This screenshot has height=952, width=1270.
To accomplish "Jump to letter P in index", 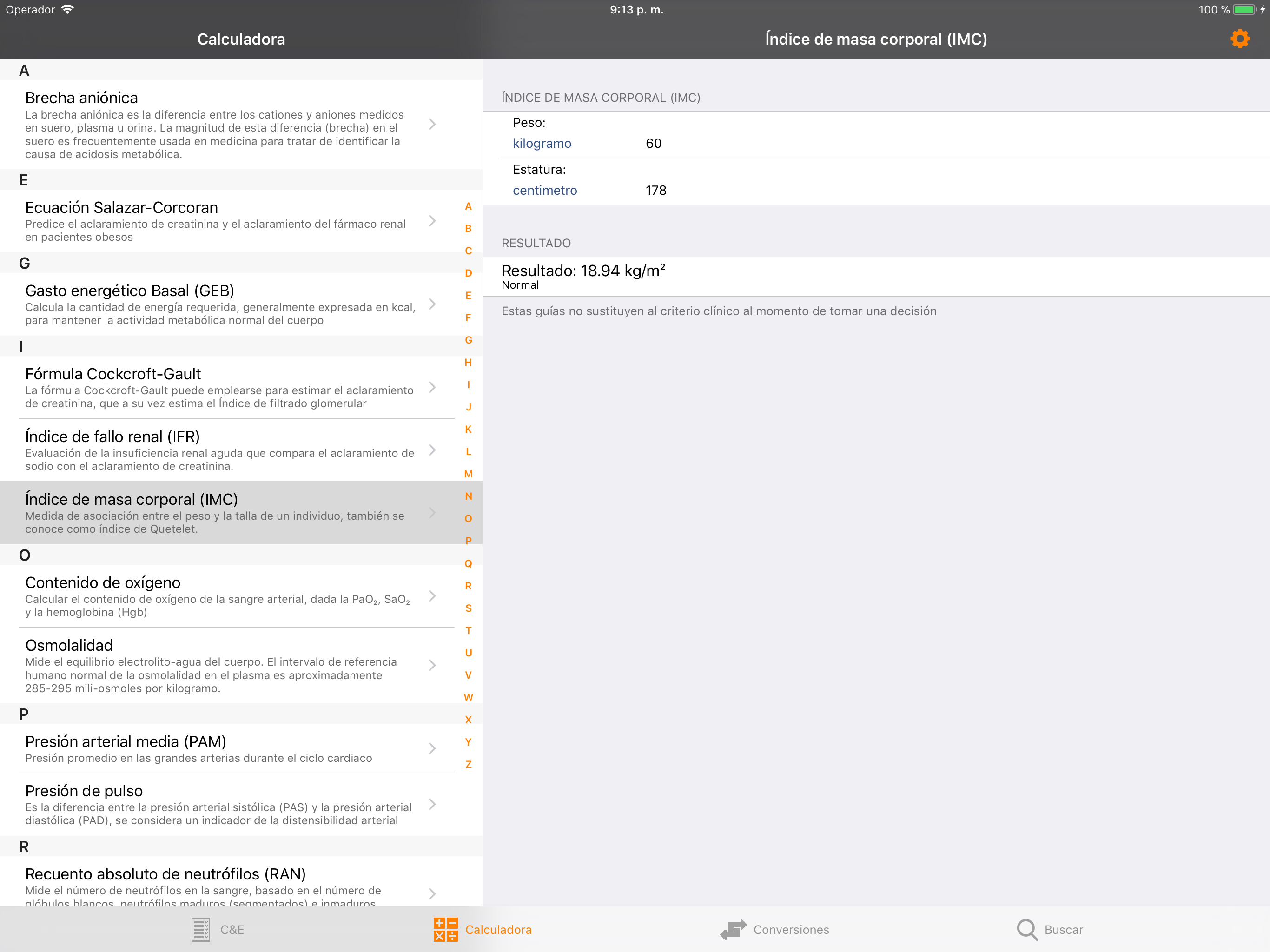I will (x=469, y=540).
